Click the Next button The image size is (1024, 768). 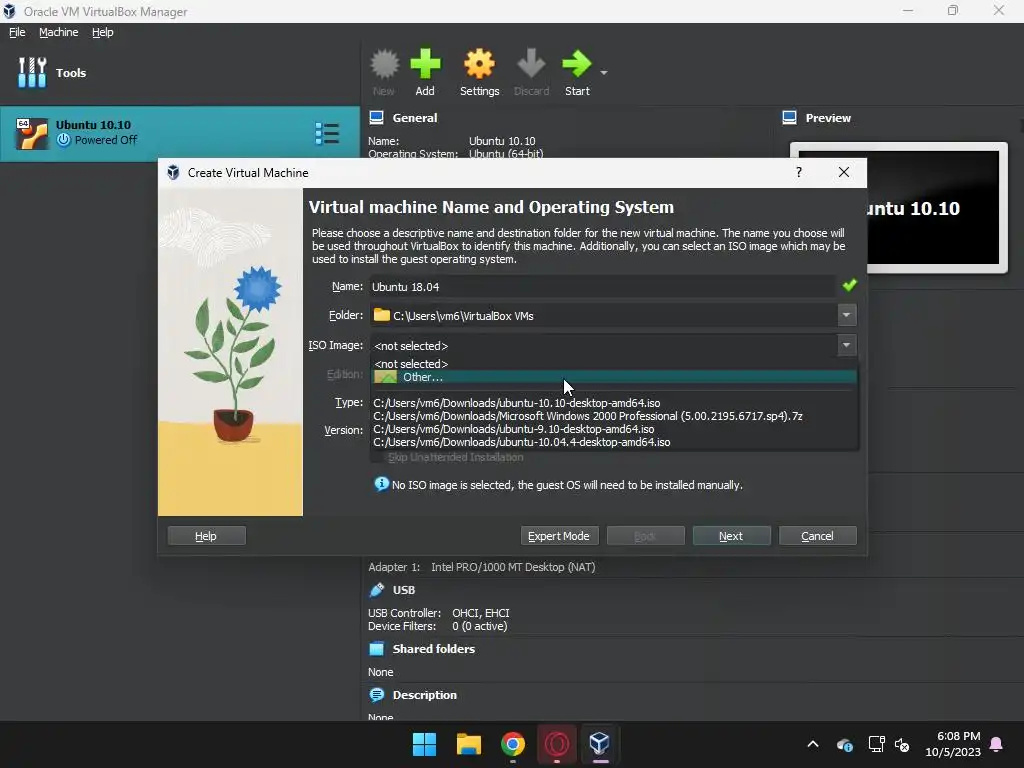pyautogui.click(x=731, y=536)
